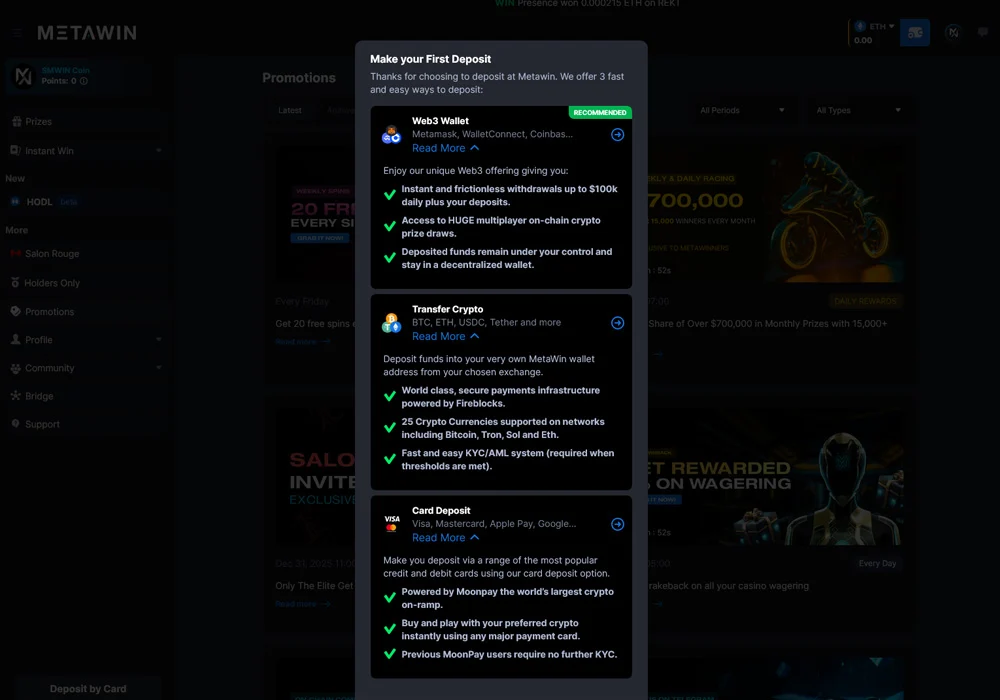Screen dimensions: 1000x700
Task: Collapse Read More under Web3 Wallet
Action: click(x=445, y=148)
